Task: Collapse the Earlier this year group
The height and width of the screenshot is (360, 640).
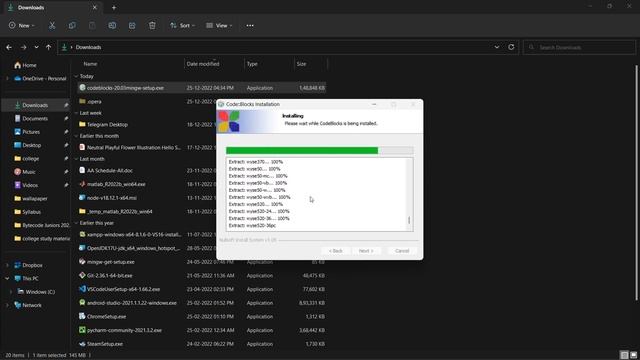Action: (x=76, y=223)
